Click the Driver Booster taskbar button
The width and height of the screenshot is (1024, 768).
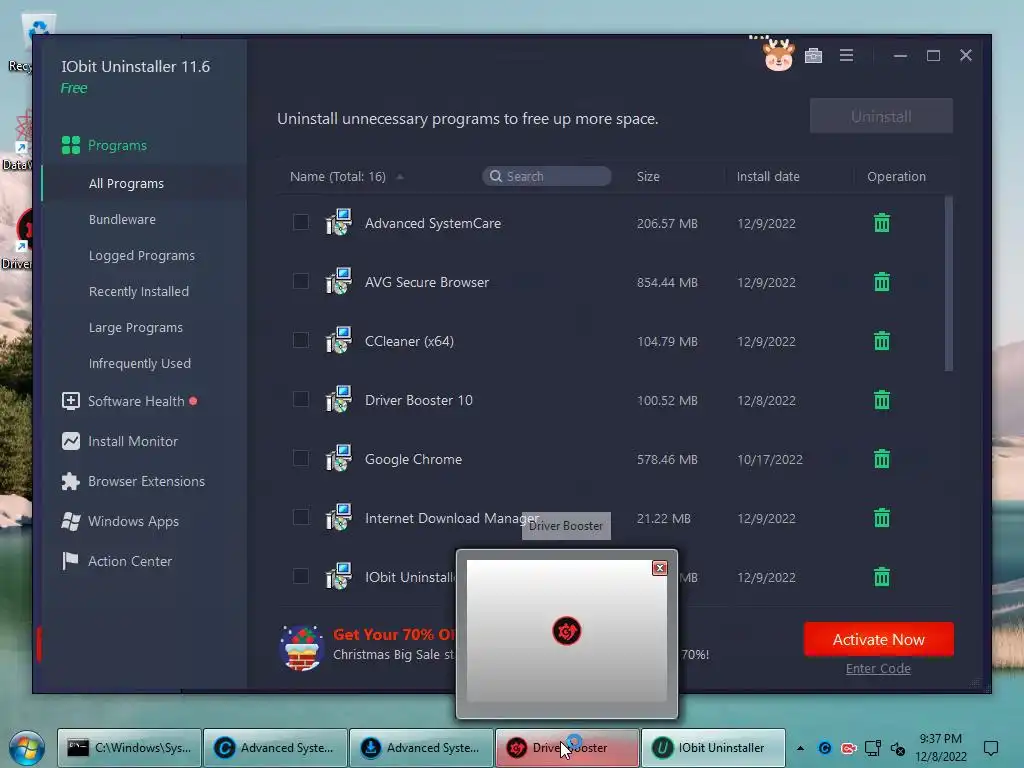tap(567, 748)
